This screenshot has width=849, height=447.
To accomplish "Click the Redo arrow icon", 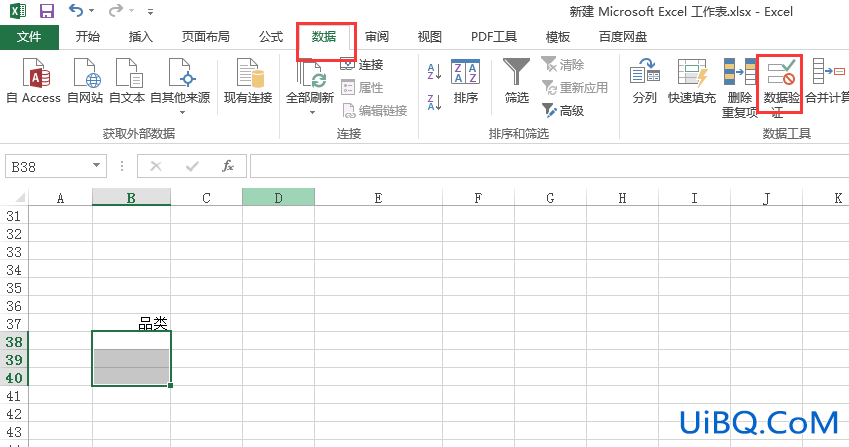I will pyautogui.click(x=115, y=10).
